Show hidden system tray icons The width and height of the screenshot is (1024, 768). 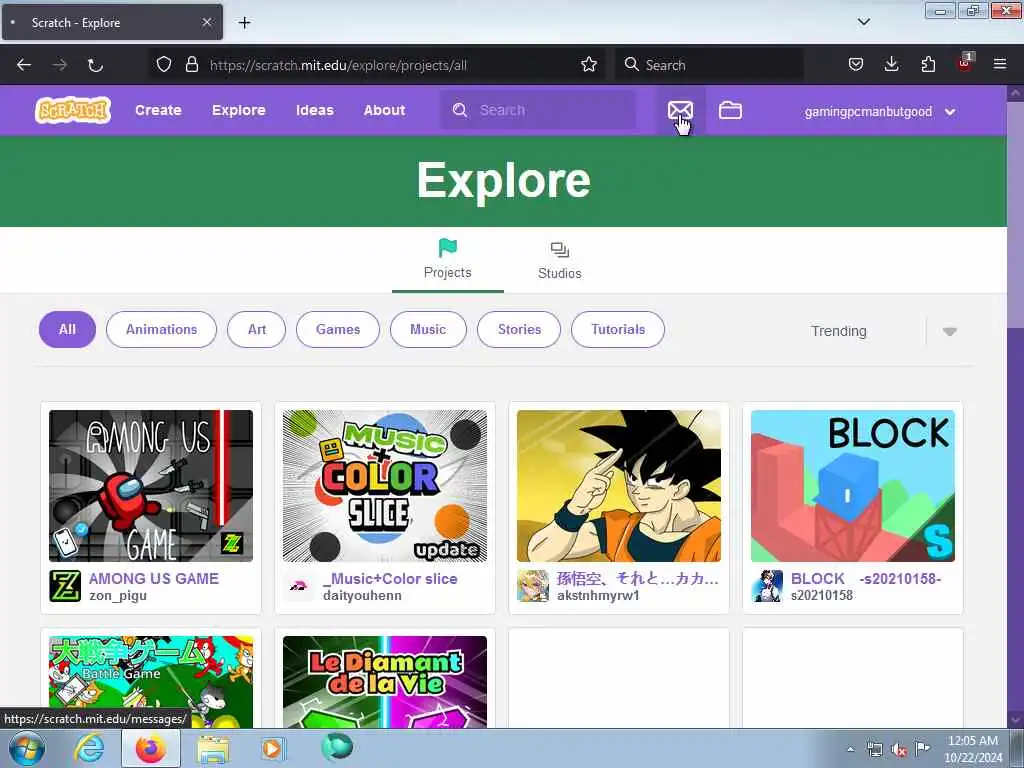point(850,749)
